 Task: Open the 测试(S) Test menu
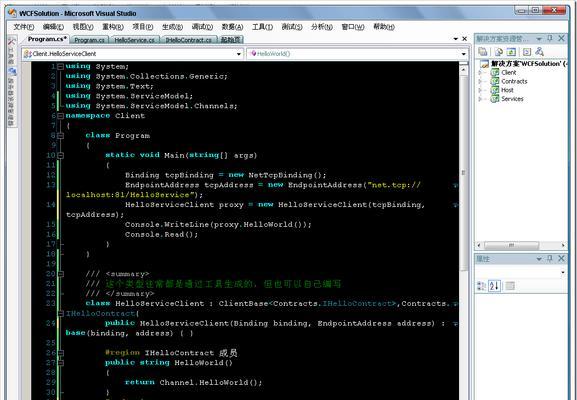[x=292, y=27]
